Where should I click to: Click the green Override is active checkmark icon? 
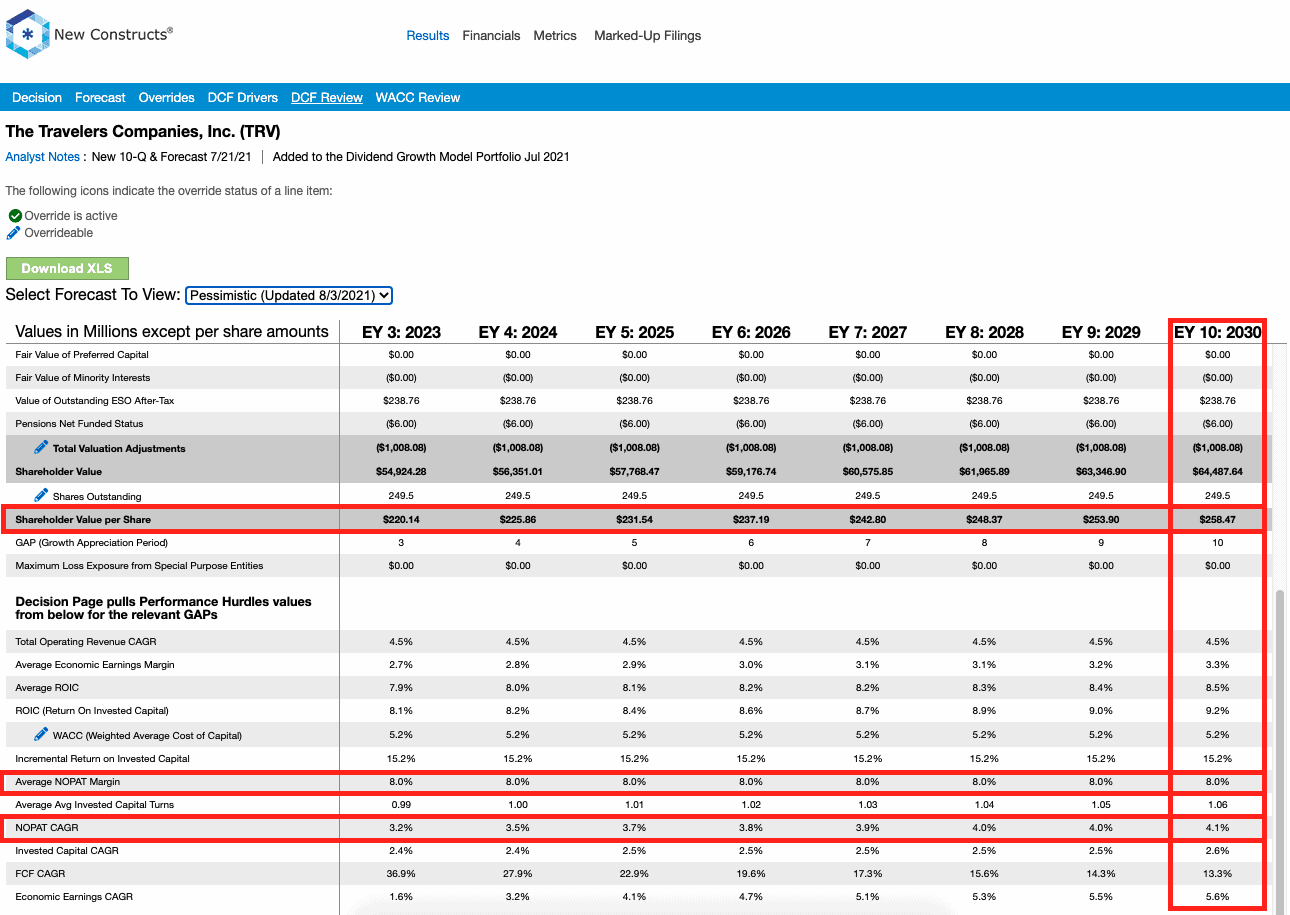coord(15,216)
